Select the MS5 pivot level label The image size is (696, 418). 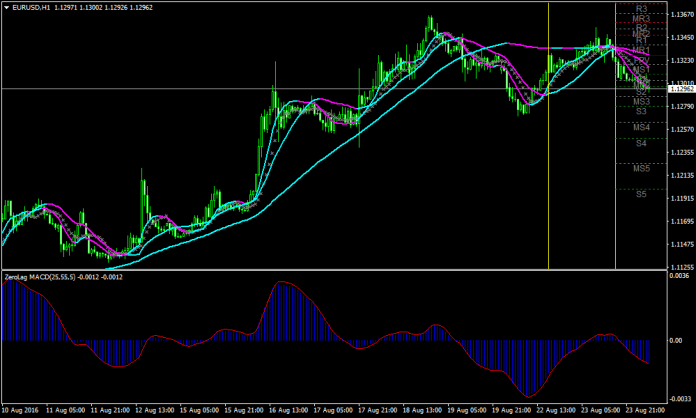tap(641, 169)
